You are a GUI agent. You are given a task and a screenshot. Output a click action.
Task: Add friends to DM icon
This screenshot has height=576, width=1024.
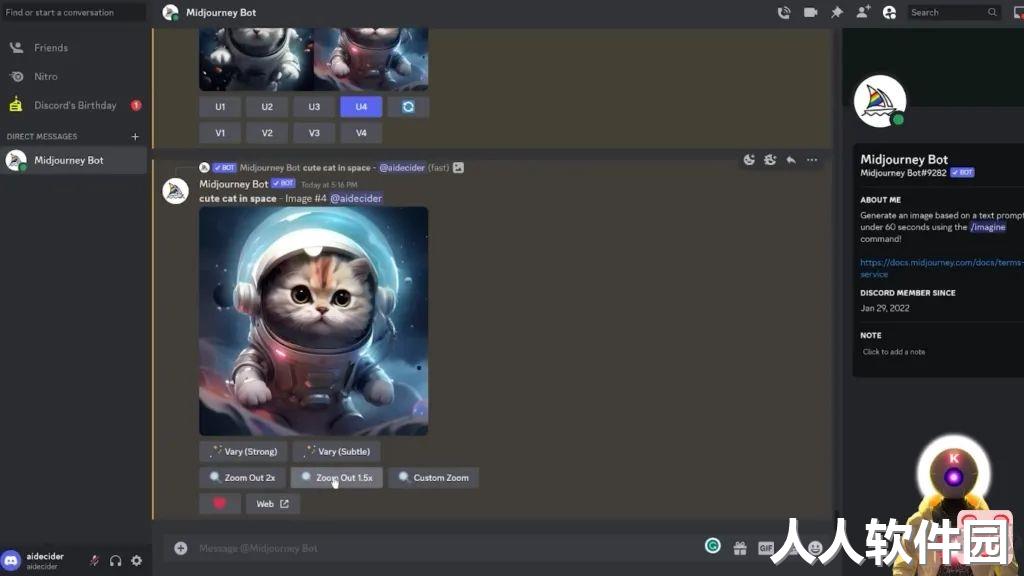[x=863, y=12]
